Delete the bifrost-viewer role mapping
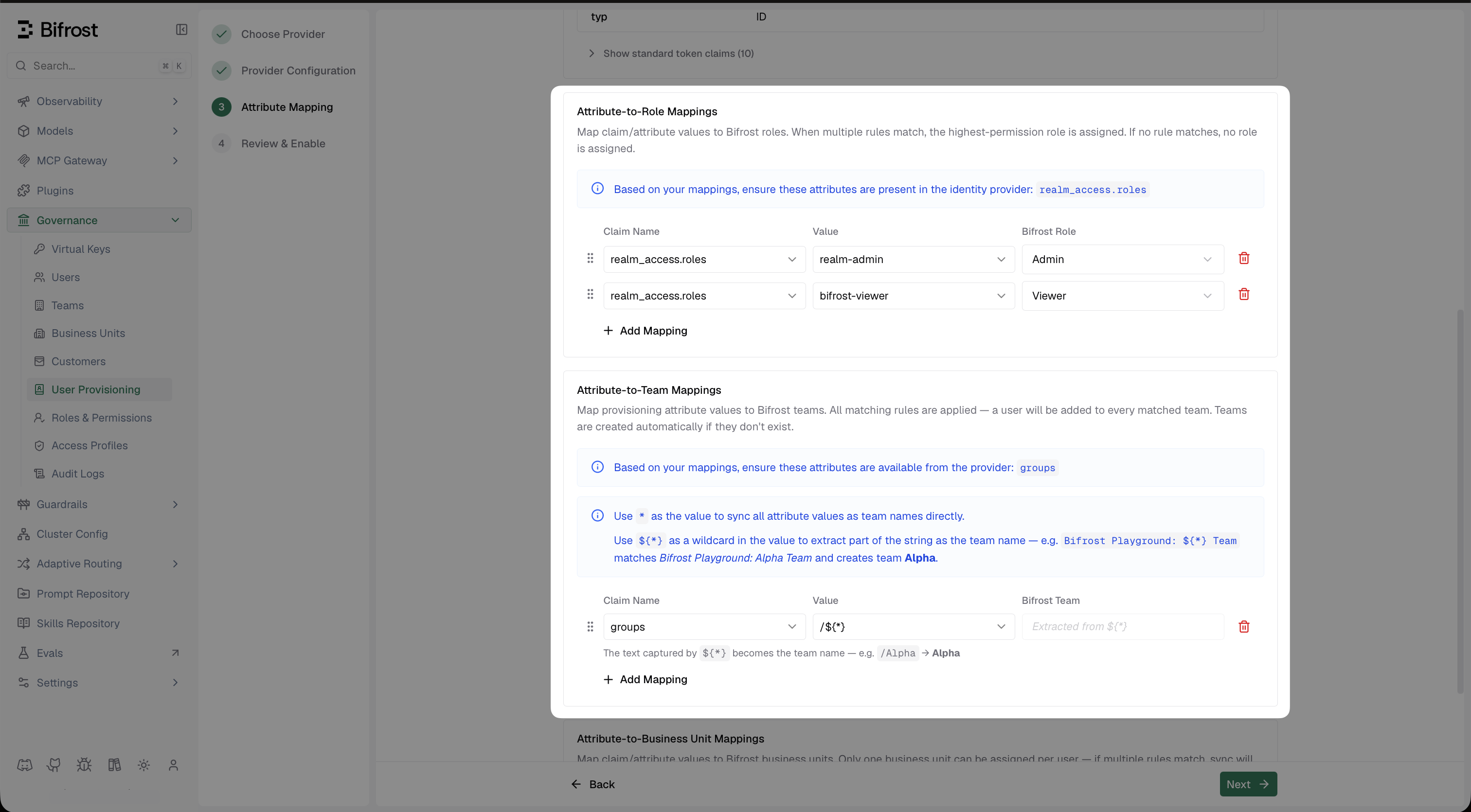Screen dimensions: 1471x812 click(1244, 295)
